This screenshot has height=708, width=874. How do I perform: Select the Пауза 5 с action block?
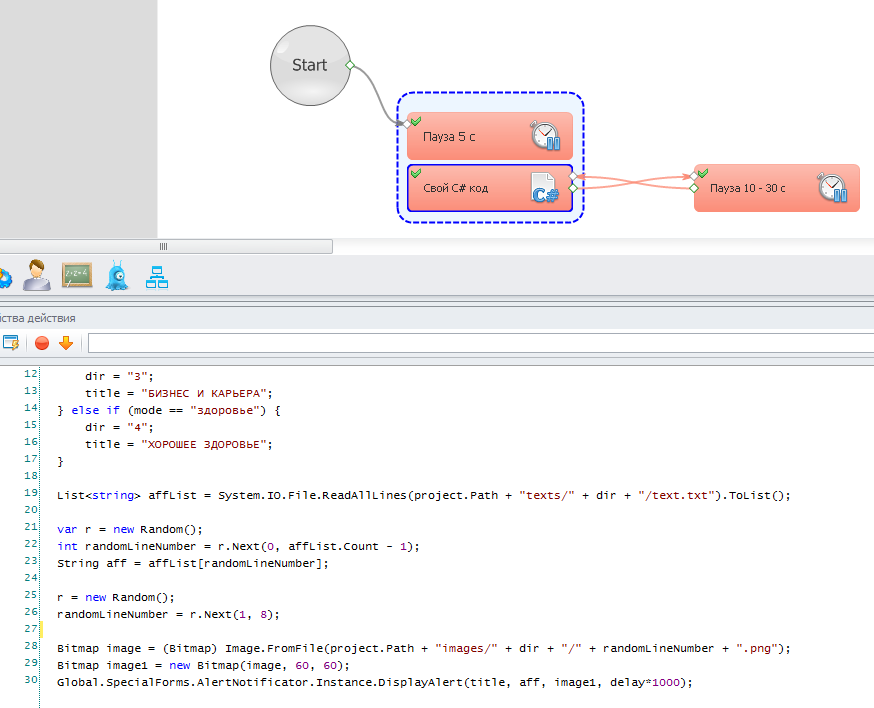pyautogui.click(x=489, y=136)
